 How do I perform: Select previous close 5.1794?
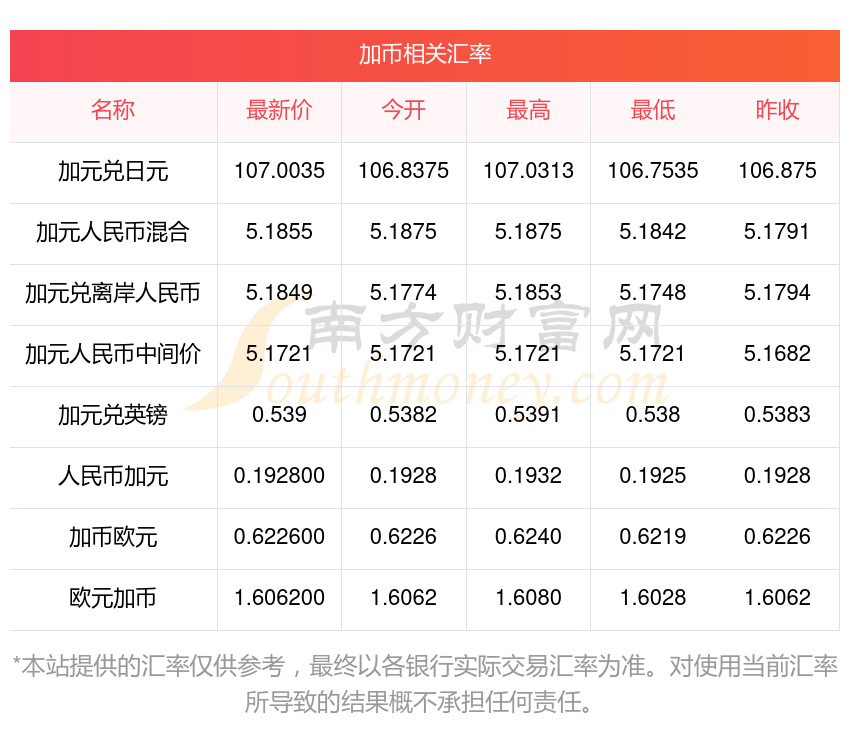click(x=777, y=293)
